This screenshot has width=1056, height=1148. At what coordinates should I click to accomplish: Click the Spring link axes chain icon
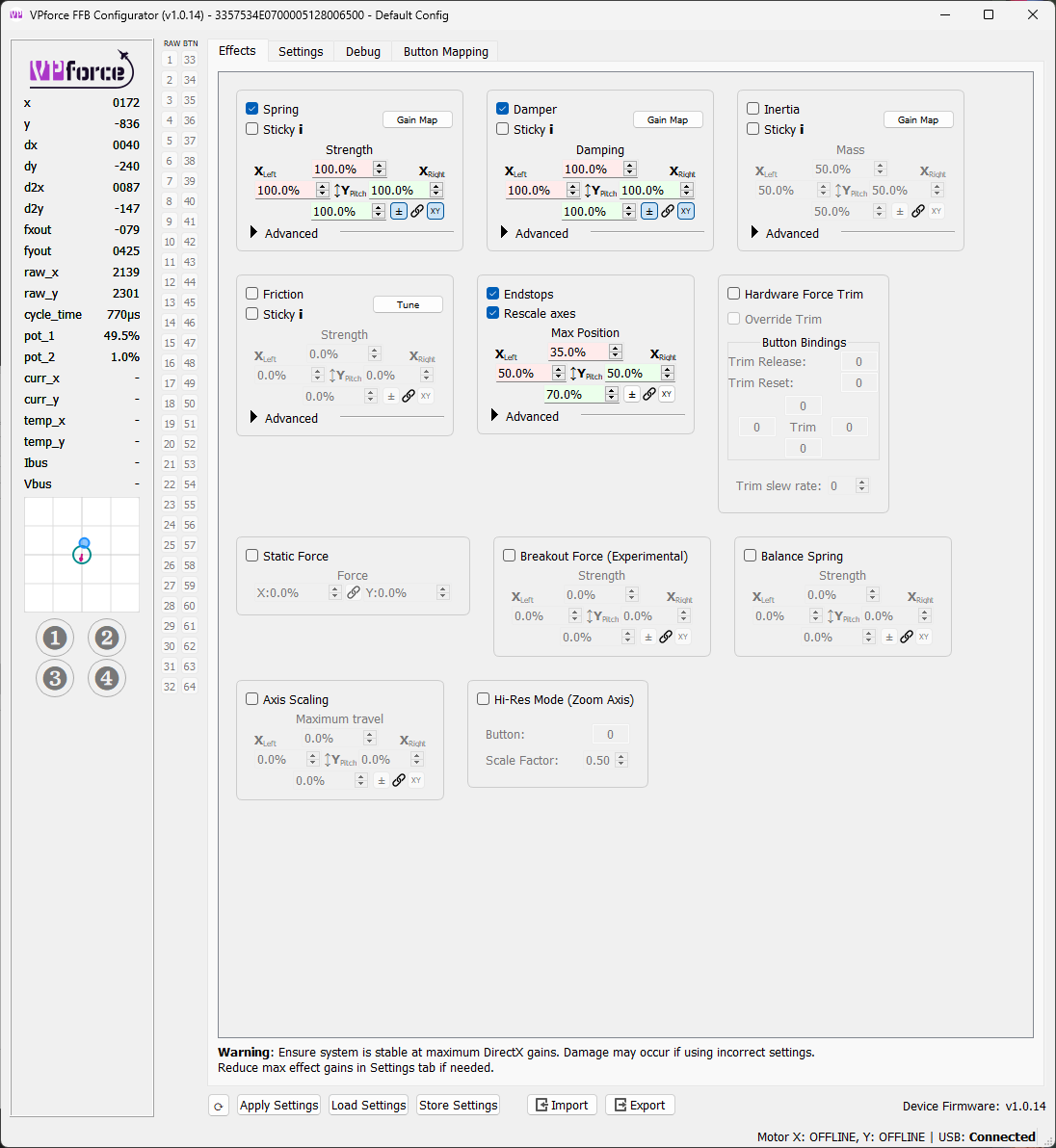coord(416,212)
